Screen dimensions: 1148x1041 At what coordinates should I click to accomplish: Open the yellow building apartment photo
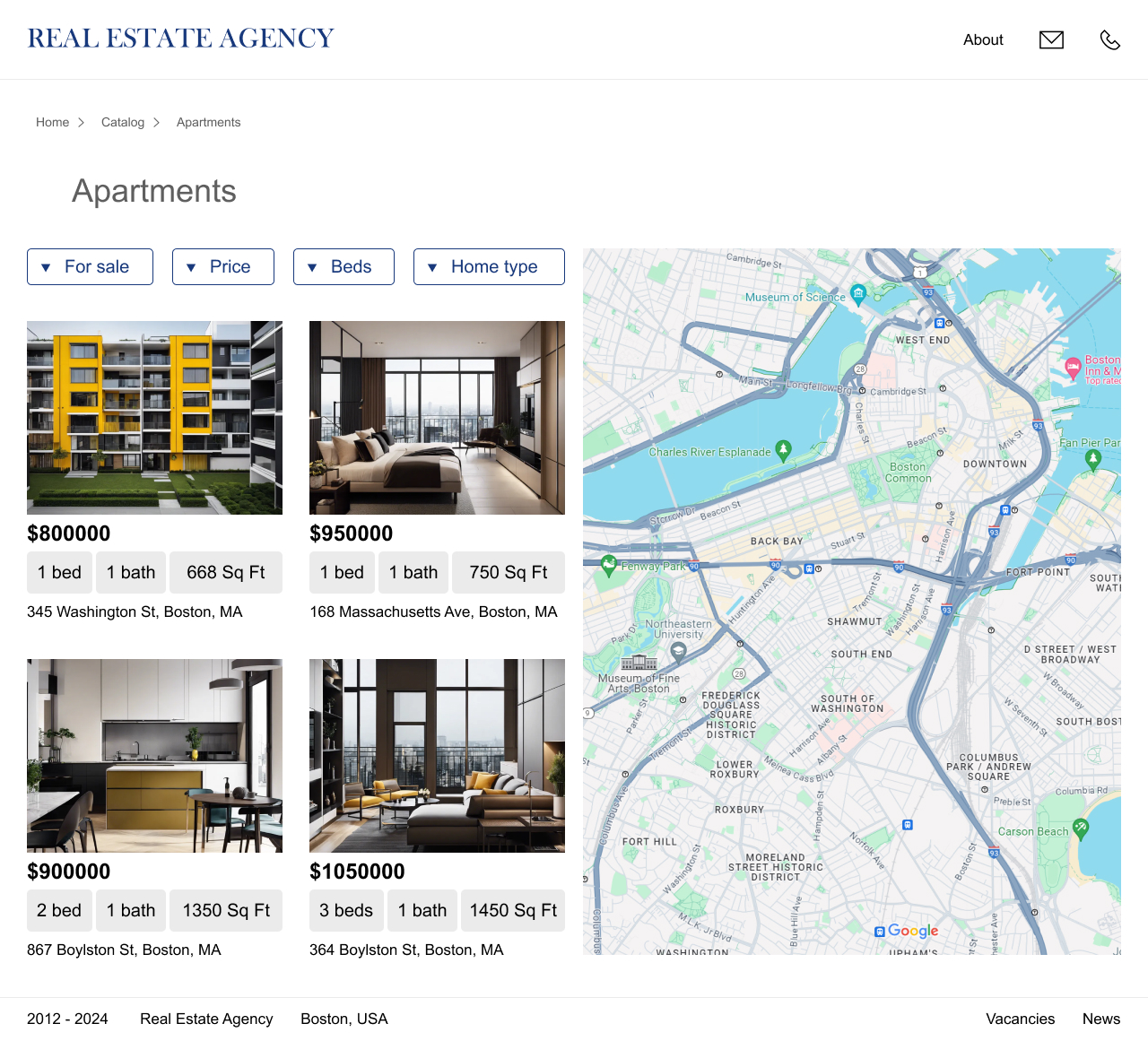click(x=154, y=418)
